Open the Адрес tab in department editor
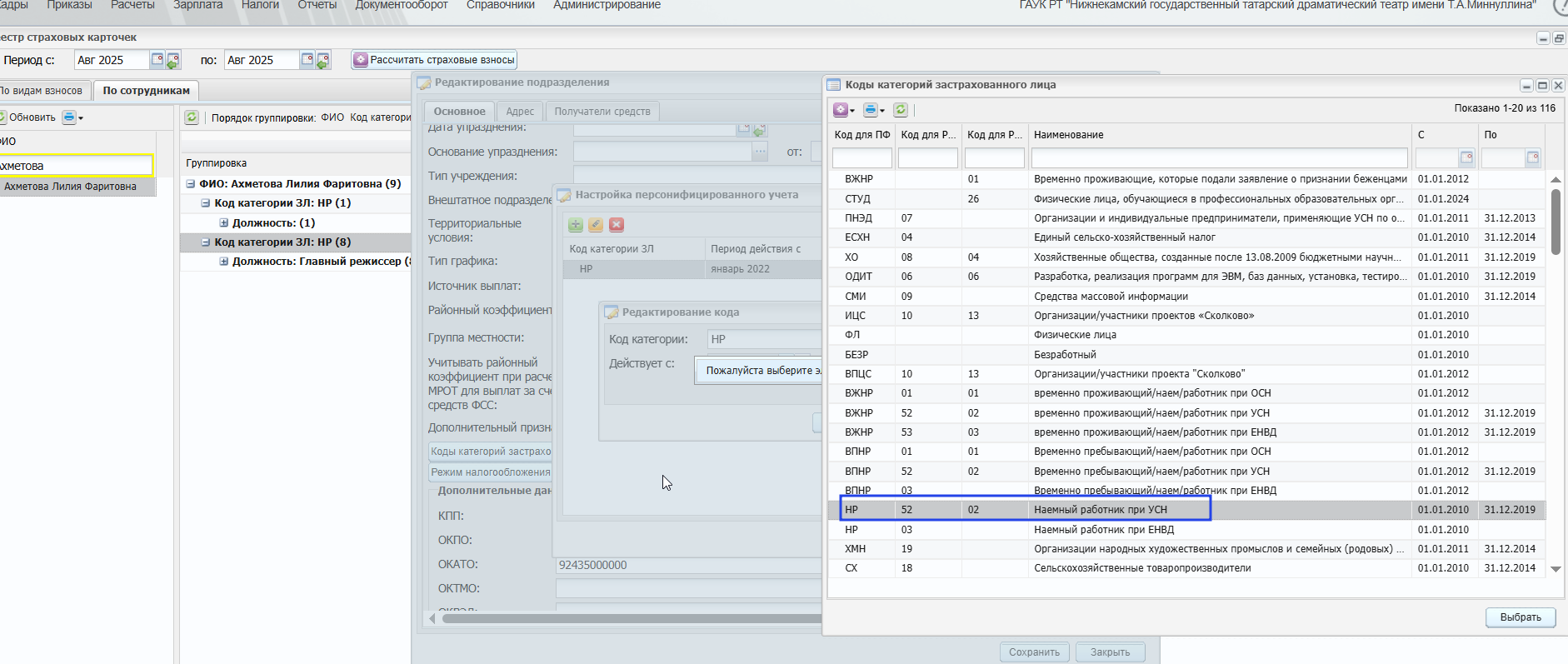The image size is (1568, 664). pos(520,112)
